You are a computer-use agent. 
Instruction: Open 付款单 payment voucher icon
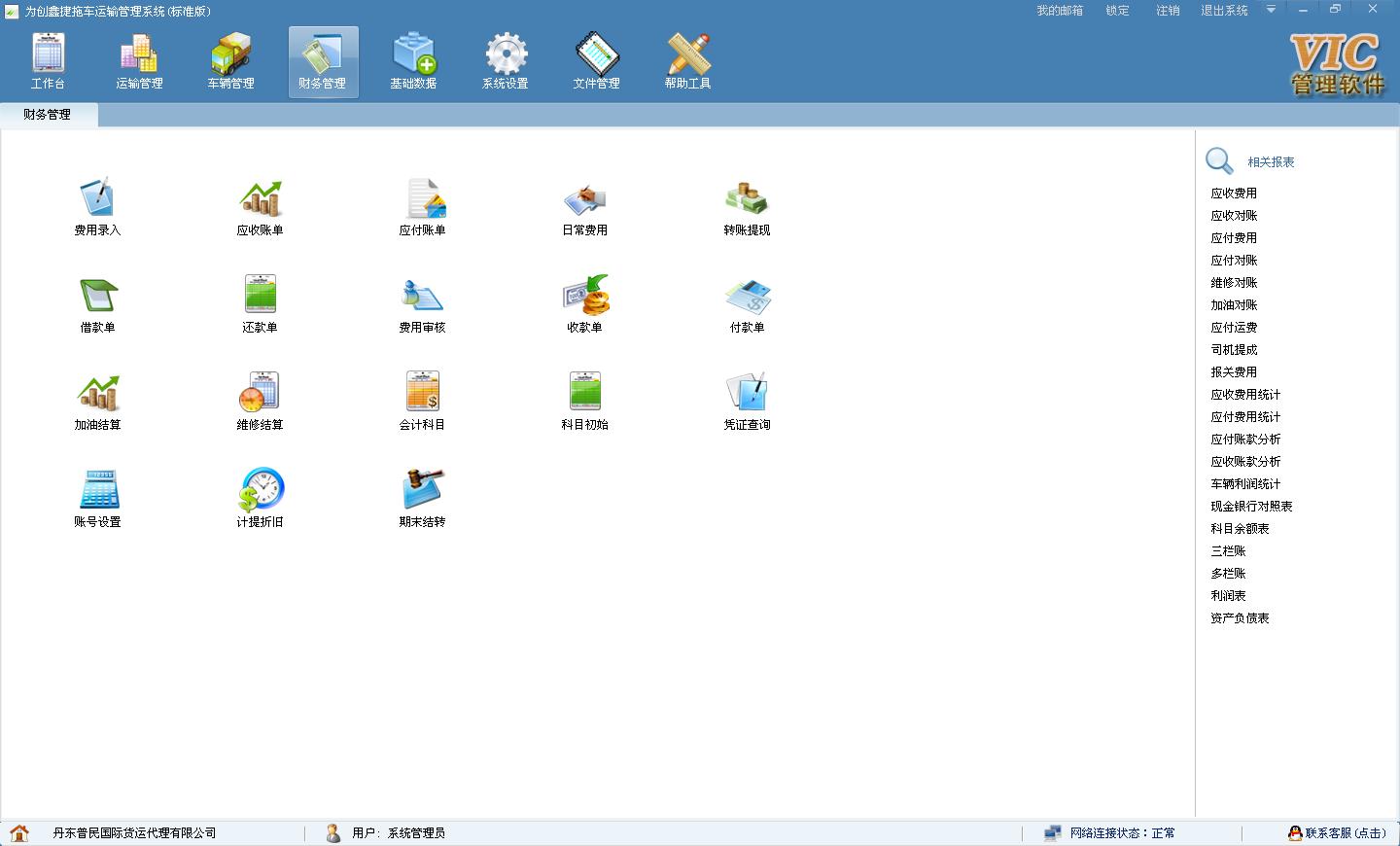click(x=747, y=304)
